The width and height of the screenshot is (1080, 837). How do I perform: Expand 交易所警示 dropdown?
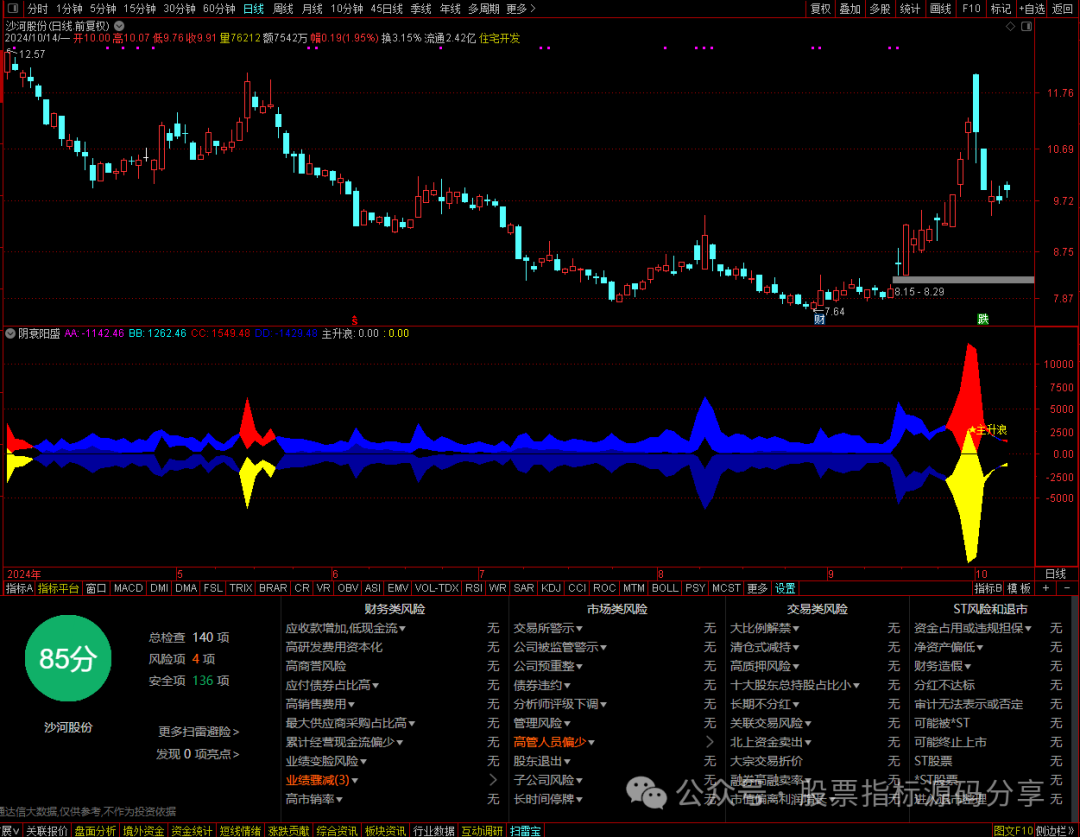tap(548, 628)
